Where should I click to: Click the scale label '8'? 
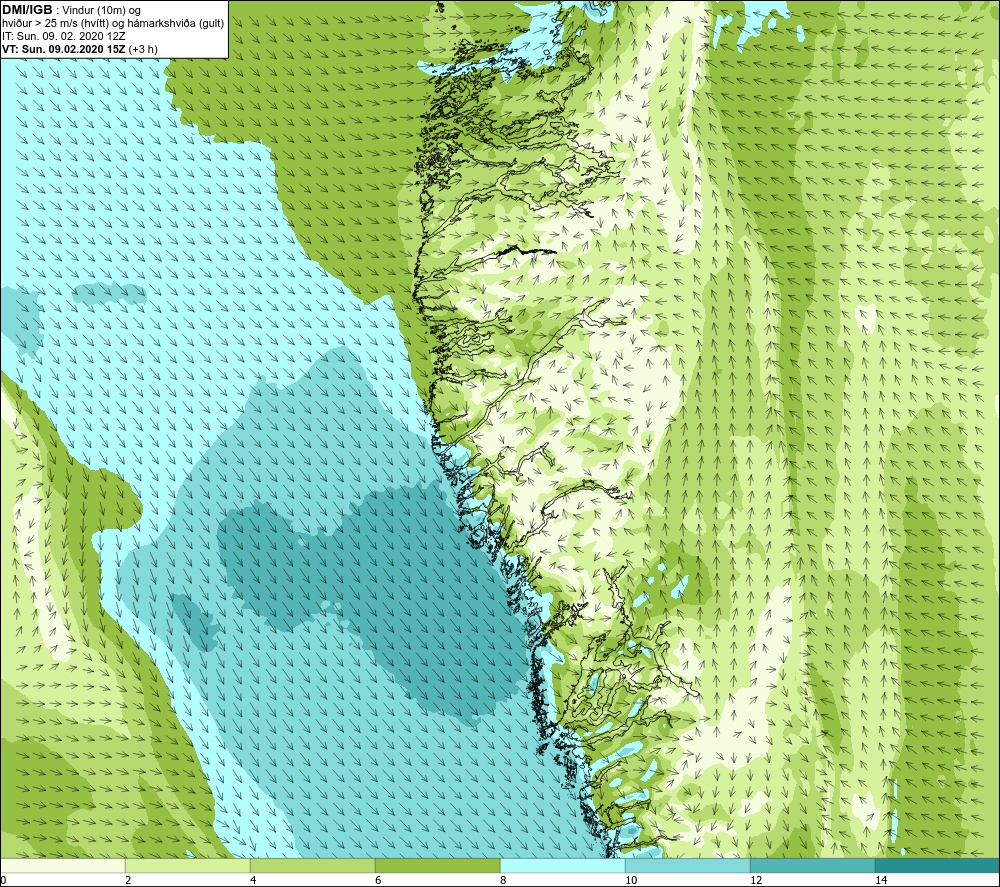click(x=503, y=880)
